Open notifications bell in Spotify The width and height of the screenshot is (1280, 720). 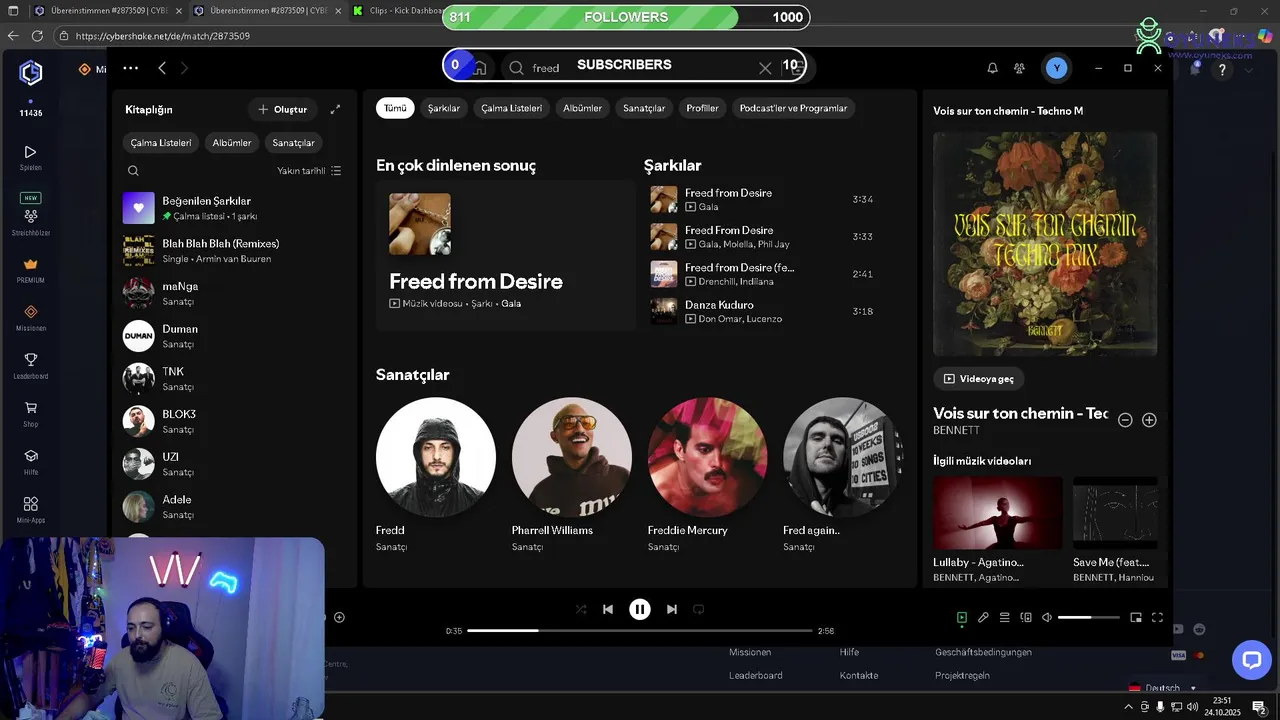coord(992,68)
